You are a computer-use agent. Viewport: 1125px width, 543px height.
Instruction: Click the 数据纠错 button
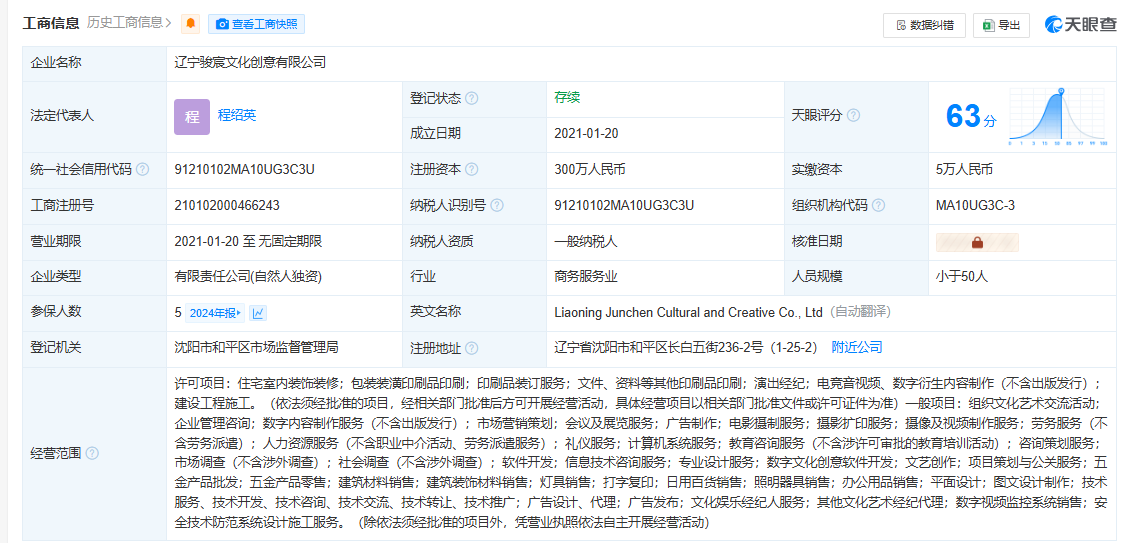(x=924, y=25)
